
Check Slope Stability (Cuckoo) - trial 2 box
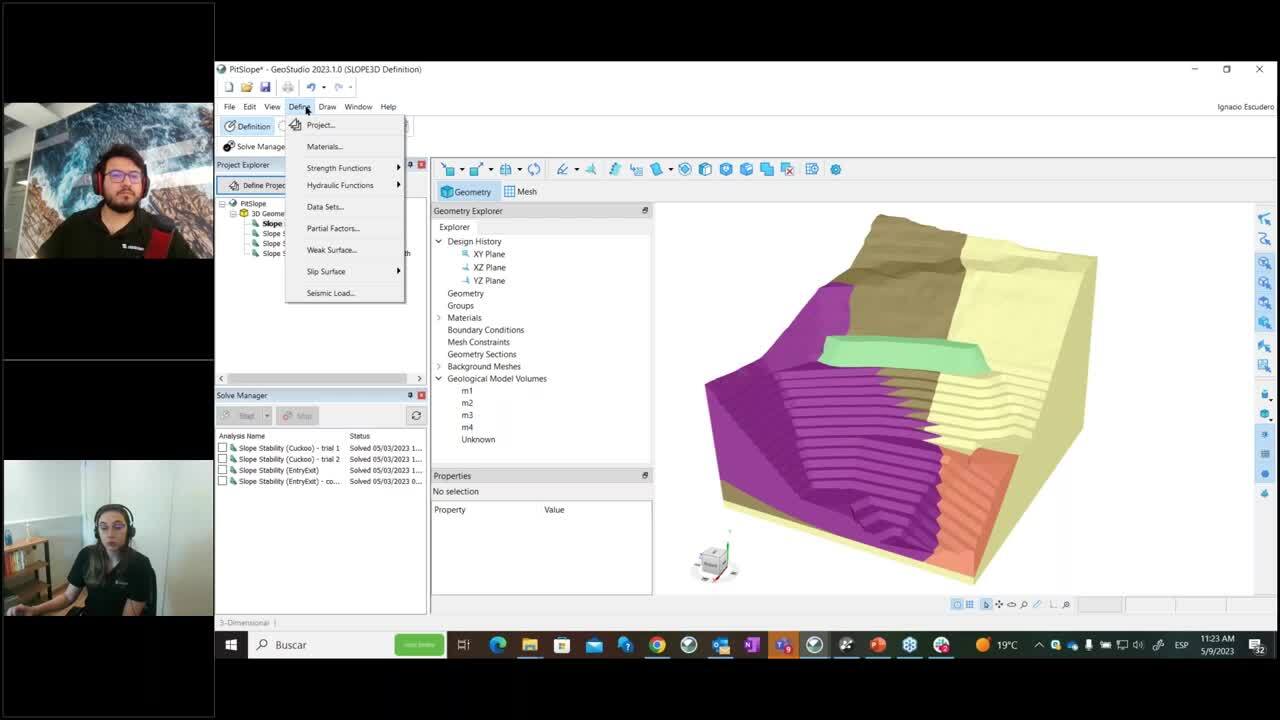click(x=223, y=459)
